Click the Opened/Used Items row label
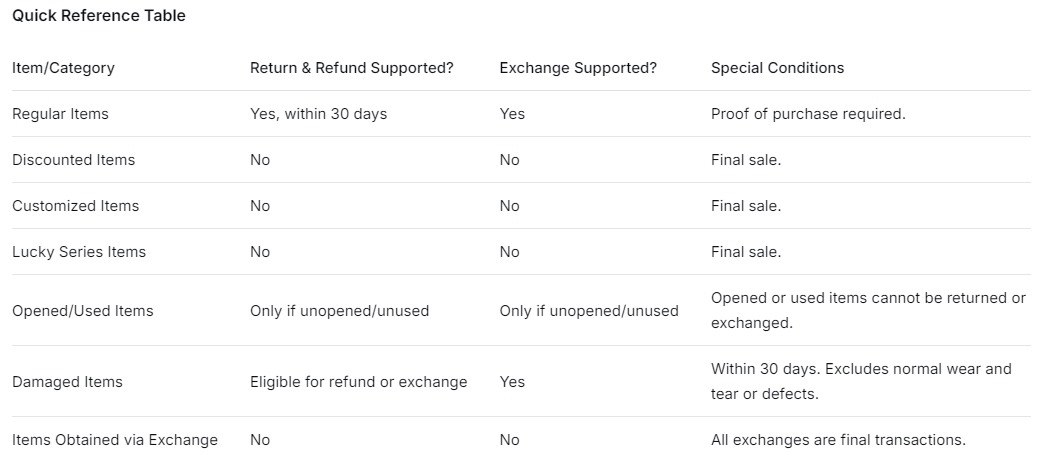The height and width of the screenshot is (461, 1041). (83, 311)
